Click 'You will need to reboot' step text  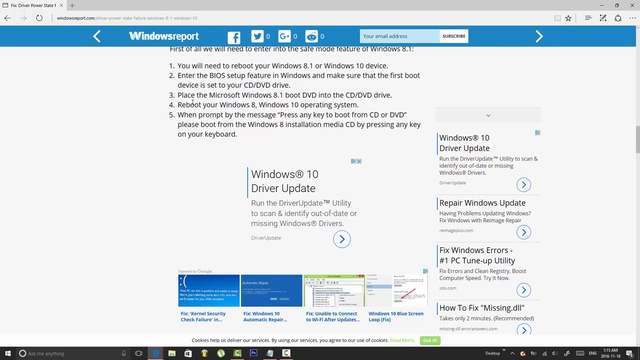point(282,66)
